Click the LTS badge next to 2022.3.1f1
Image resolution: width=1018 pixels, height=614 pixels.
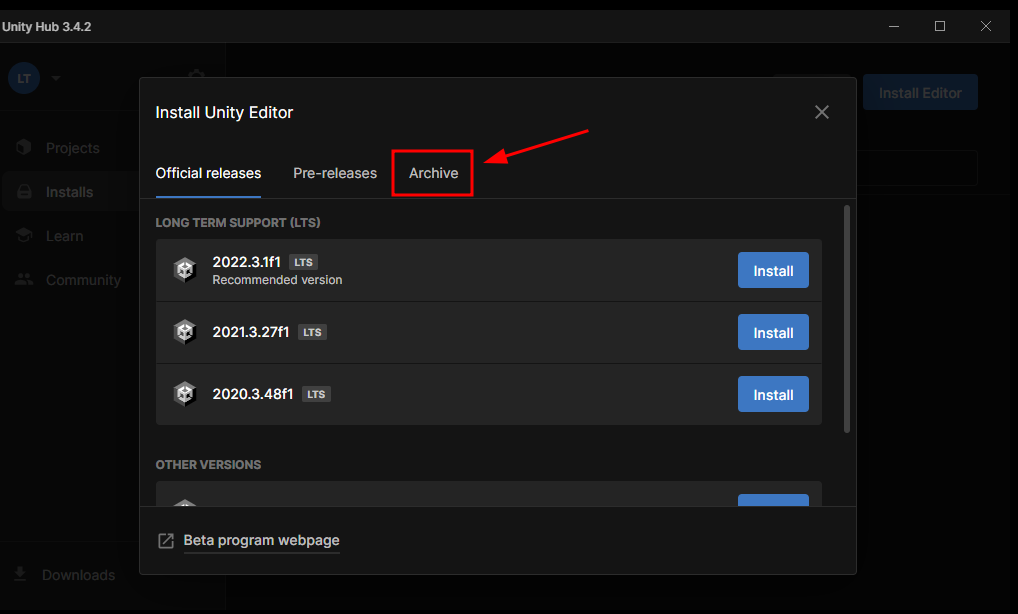[303, 262]
